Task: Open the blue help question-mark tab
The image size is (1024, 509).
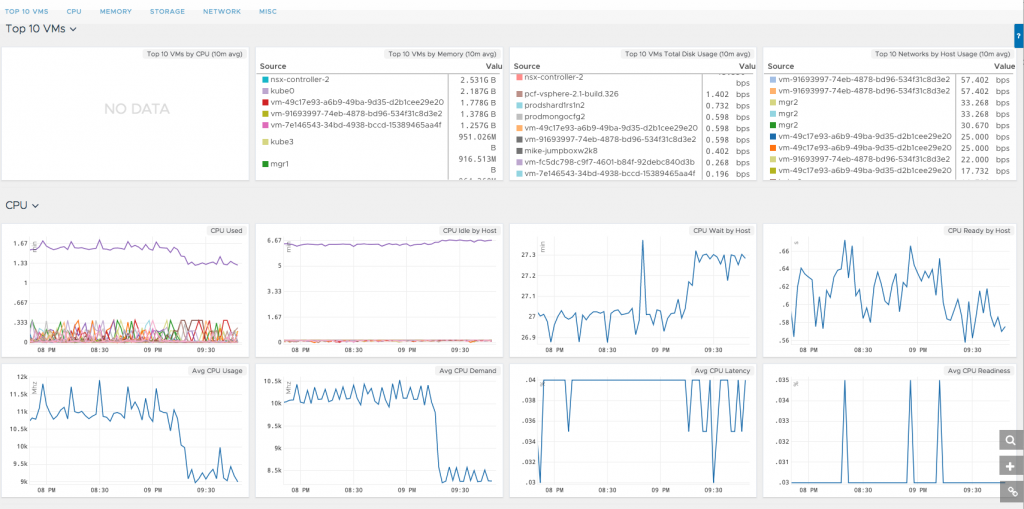Action: tap(1018, 36)
